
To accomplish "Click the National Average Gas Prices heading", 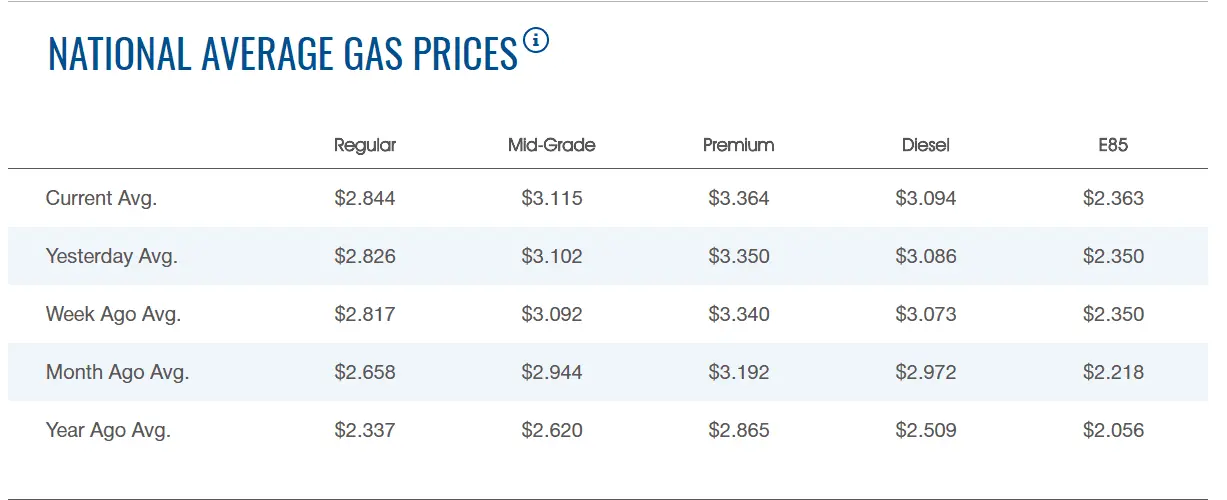I will click(x=283, y=54).
